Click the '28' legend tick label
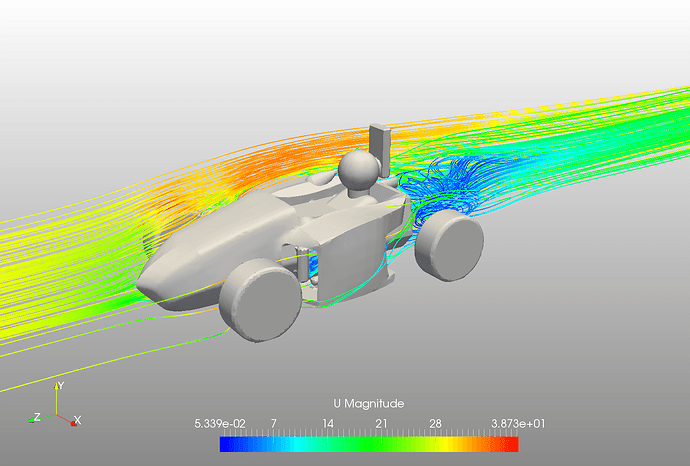Image resolution: width=690 pixels, height=466 pixels. click(x=435, y=424)
